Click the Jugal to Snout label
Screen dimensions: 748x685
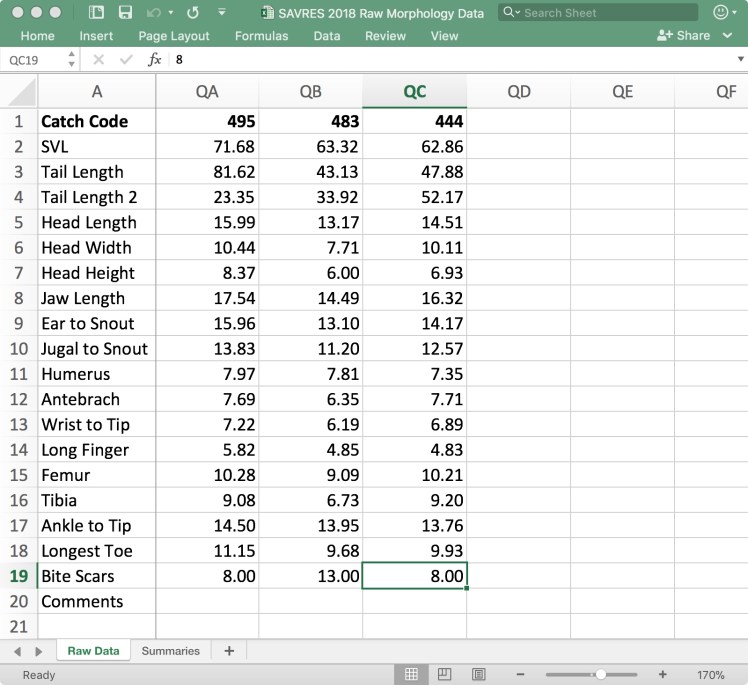pyautogui.click(x=97, y=349)
